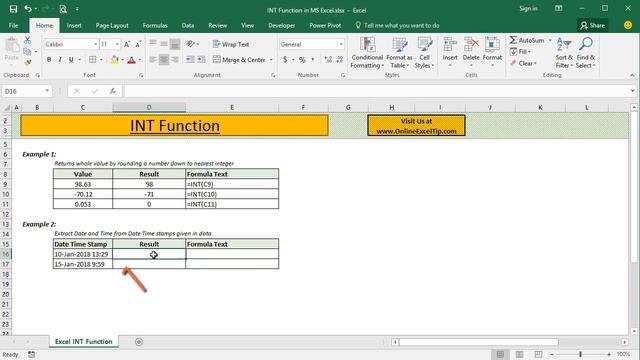Click the Share button

pyautogui.click(x=592, y=25)
